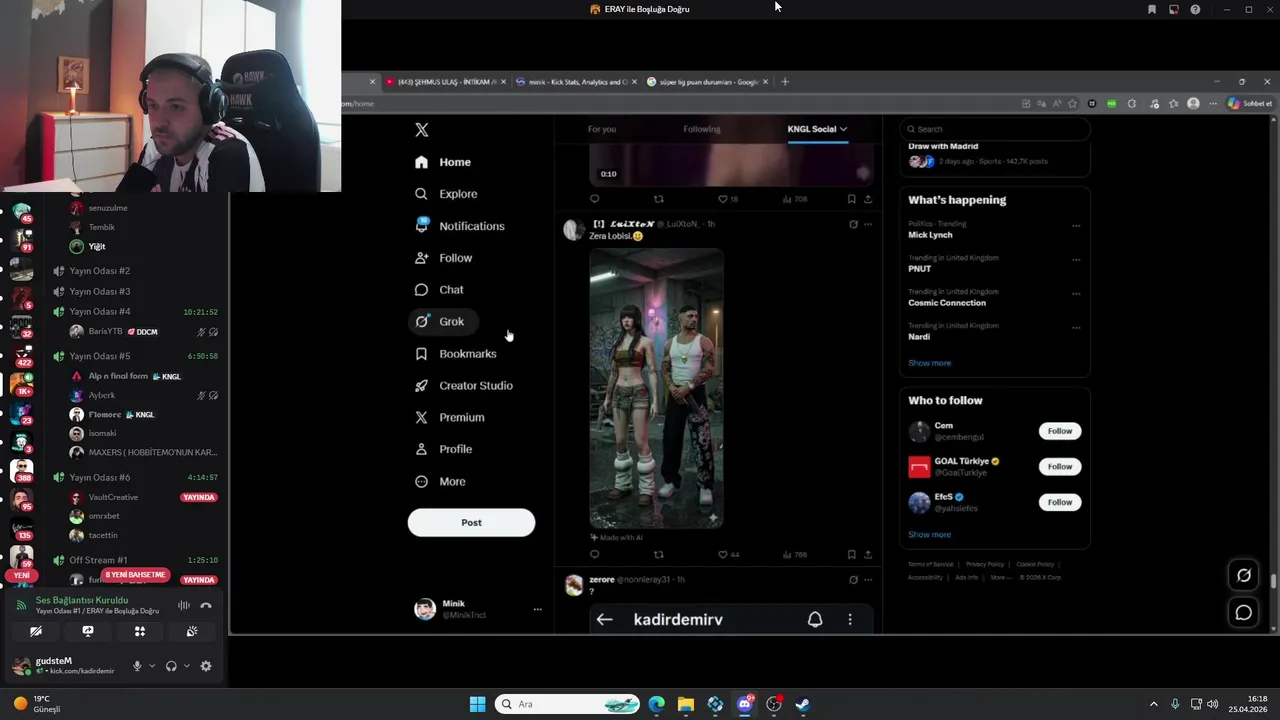Open Premium in the X sidebar
This screenshot has height=720, width=1280.
449,418
